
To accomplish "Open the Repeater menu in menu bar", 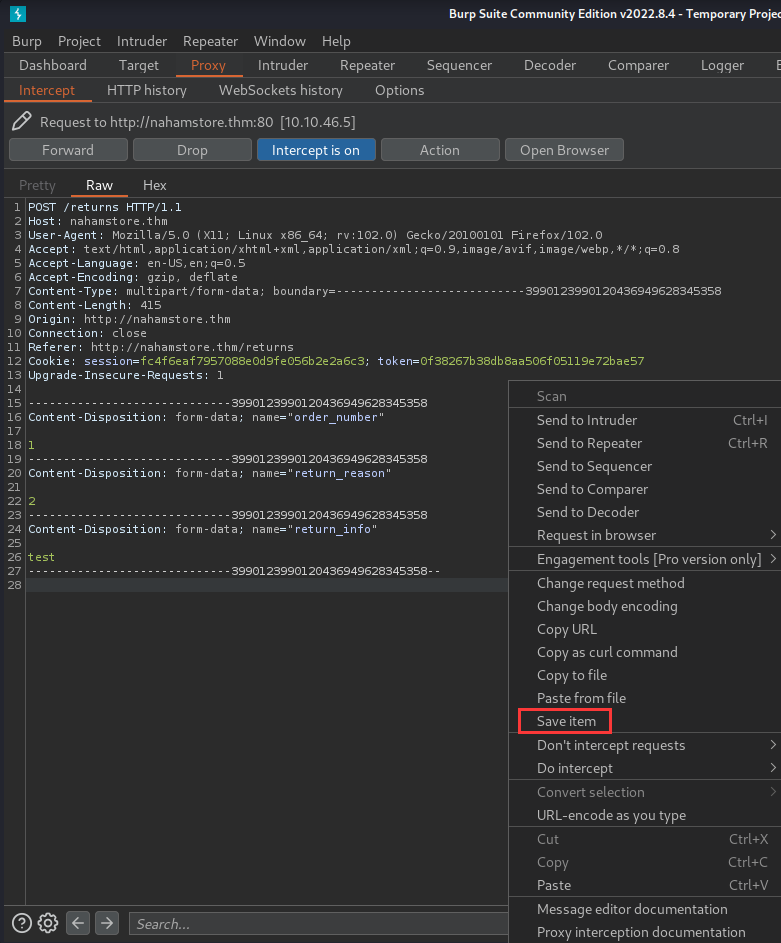I will pyautogui.click(x=210, y=41).
